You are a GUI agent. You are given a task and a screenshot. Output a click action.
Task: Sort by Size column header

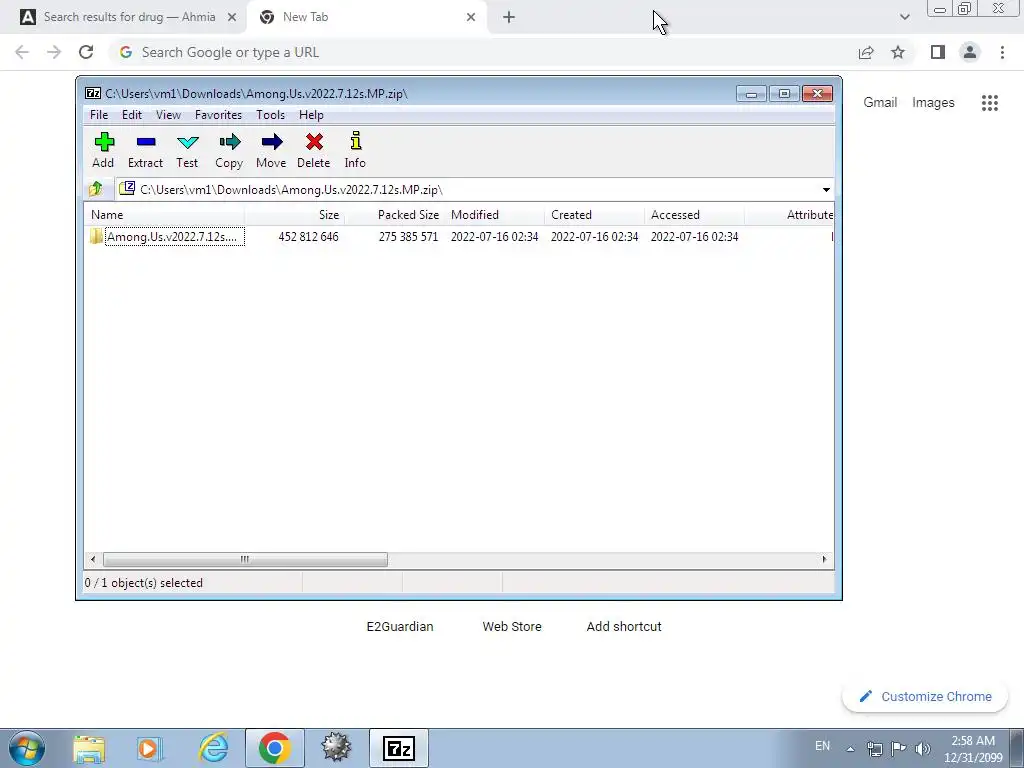coord(295,215)
